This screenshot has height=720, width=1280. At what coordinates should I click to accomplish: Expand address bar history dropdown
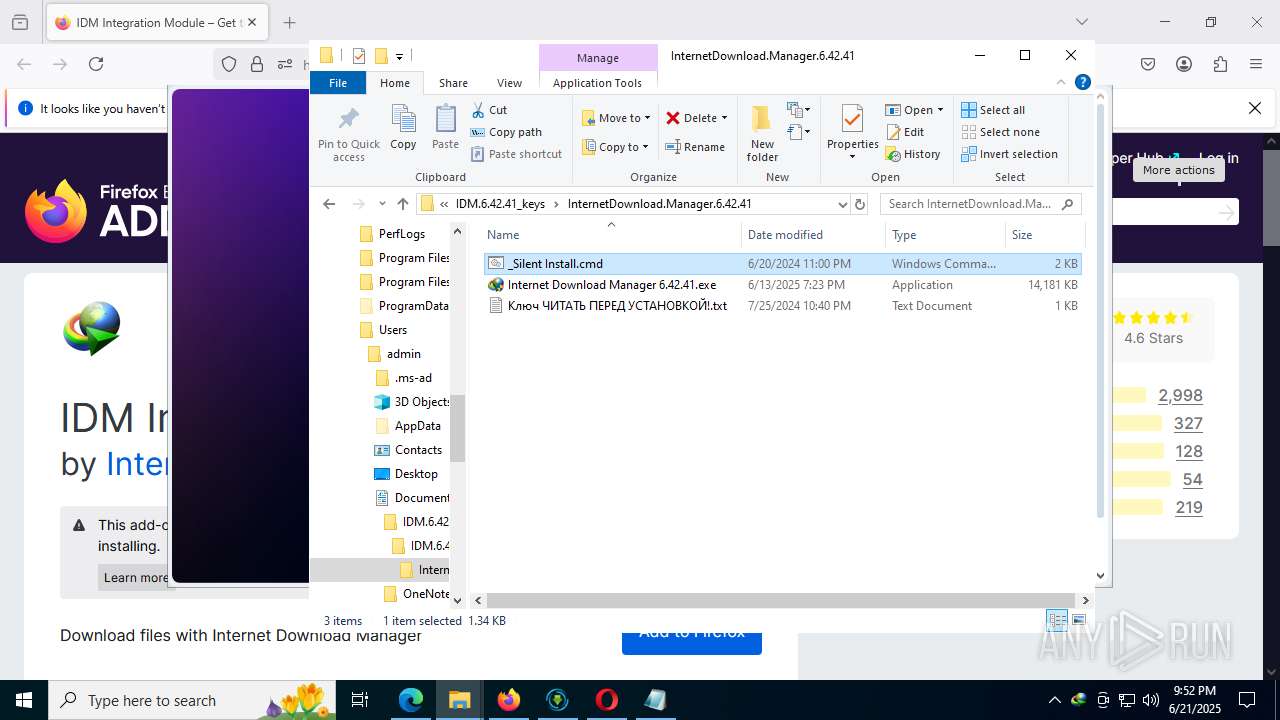point(842,204)
